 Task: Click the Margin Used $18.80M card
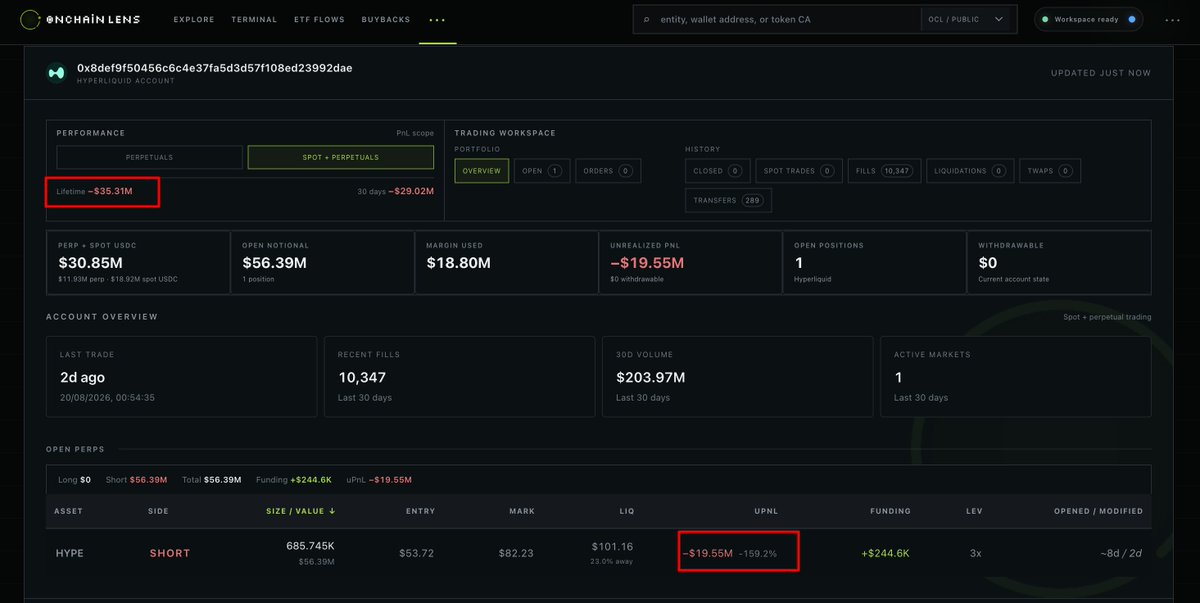click(506, 262)
